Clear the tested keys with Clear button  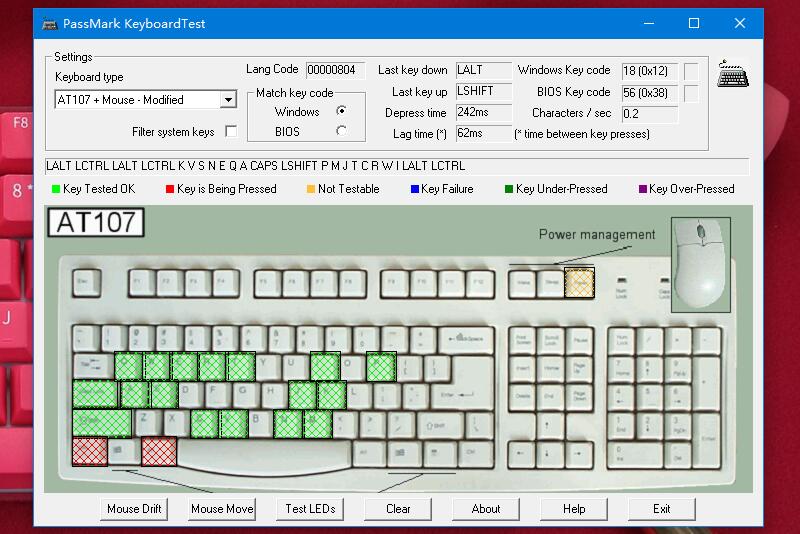tap(398, 508)
